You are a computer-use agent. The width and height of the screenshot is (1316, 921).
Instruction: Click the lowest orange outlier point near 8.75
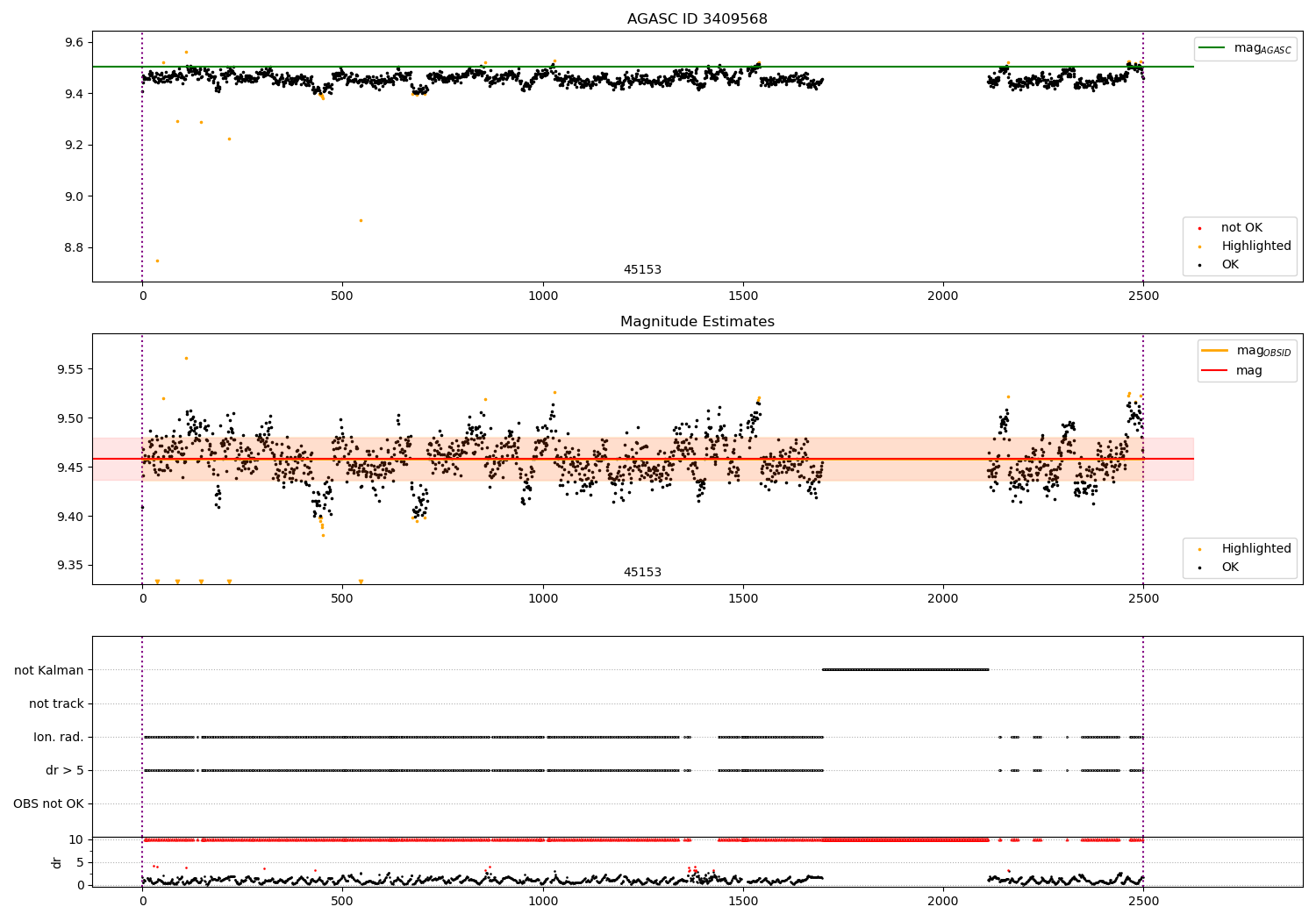click(x=157, y=261)
